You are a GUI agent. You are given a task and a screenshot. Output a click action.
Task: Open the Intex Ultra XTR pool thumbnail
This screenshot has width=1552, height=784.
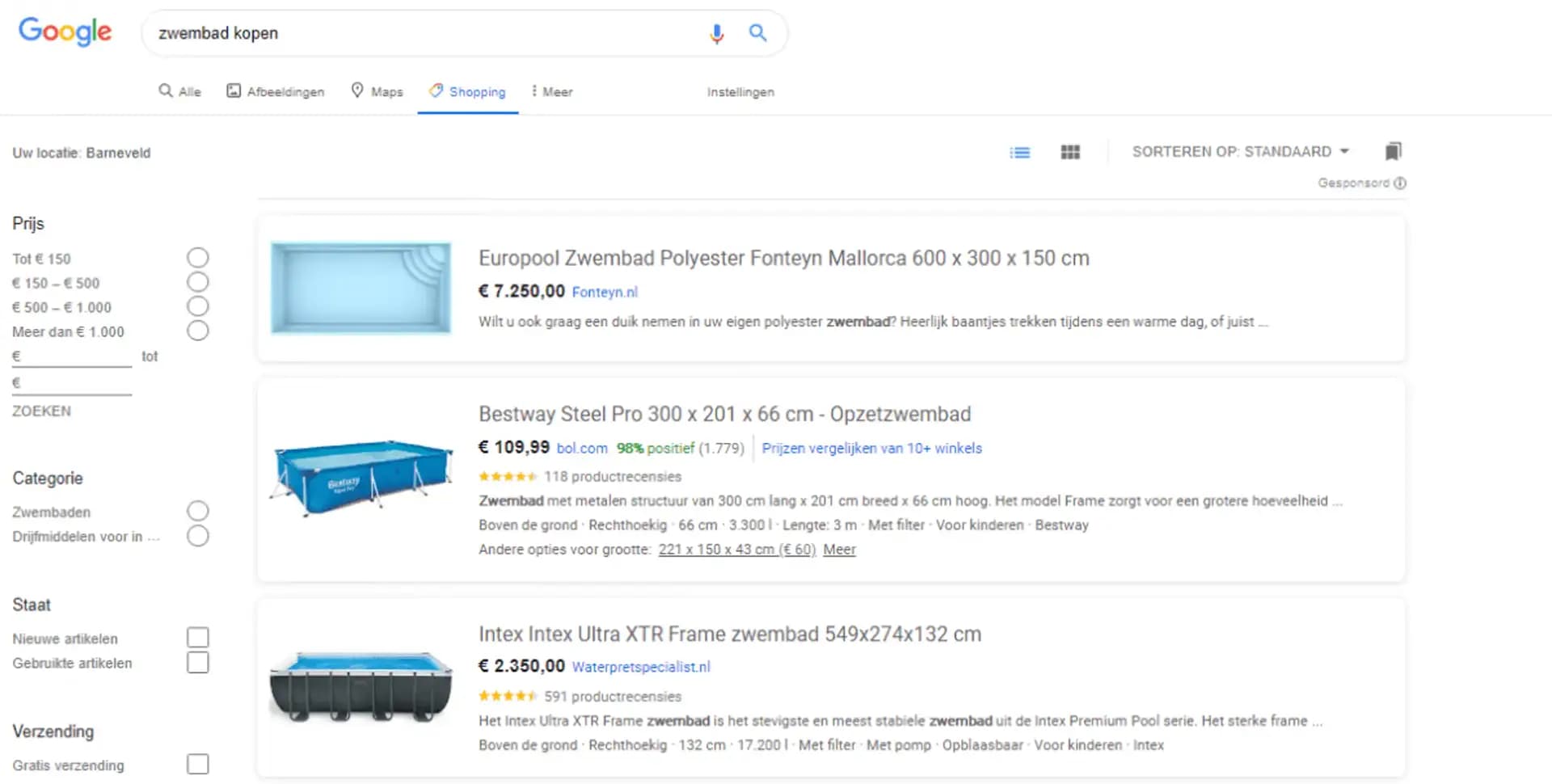[361, 686]
